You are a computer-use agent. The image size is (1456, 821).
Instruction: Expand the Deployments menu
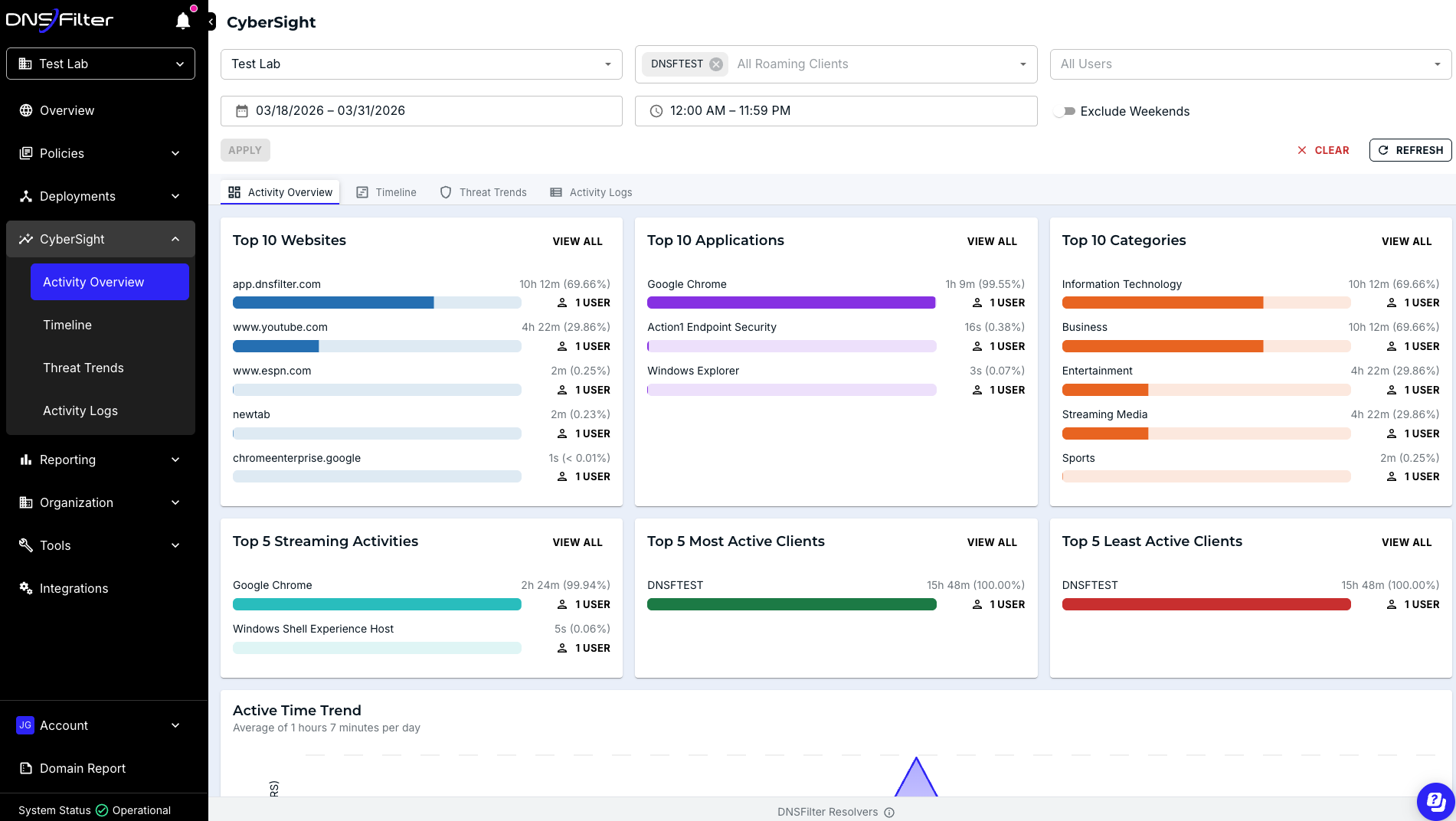[175, 196]
